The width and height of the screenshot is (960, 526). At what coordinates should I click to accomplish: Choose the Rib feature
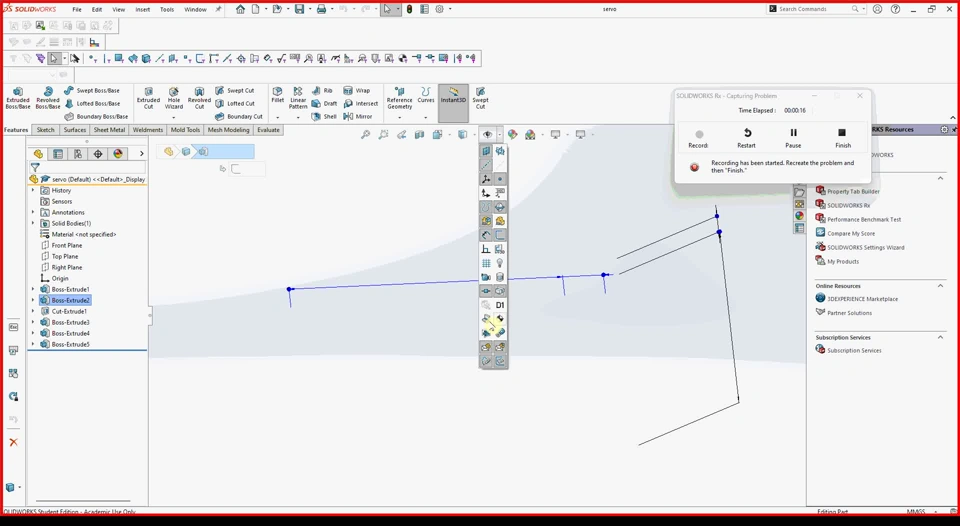322,91
